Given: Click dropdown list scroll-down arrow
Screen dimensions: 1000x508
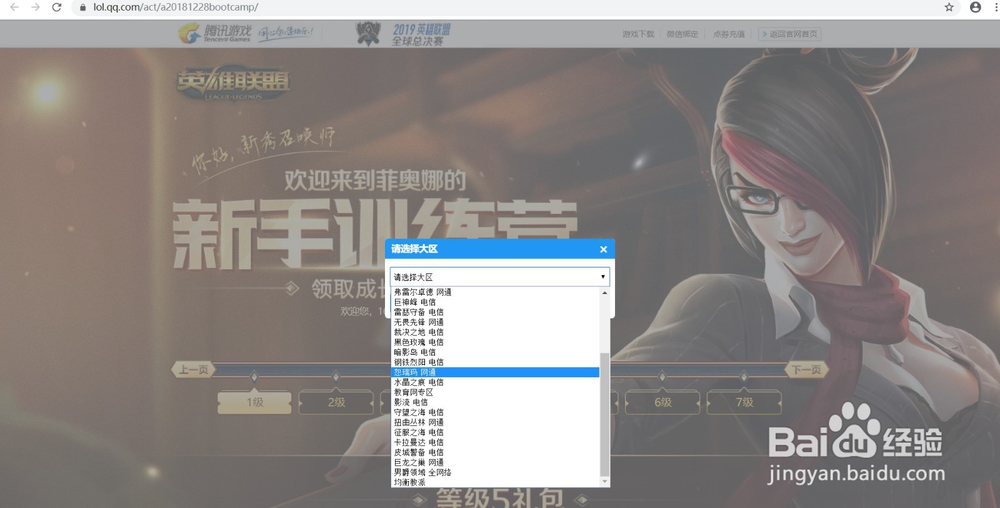Looking at the screenshot, I should (x=605, y=482).
